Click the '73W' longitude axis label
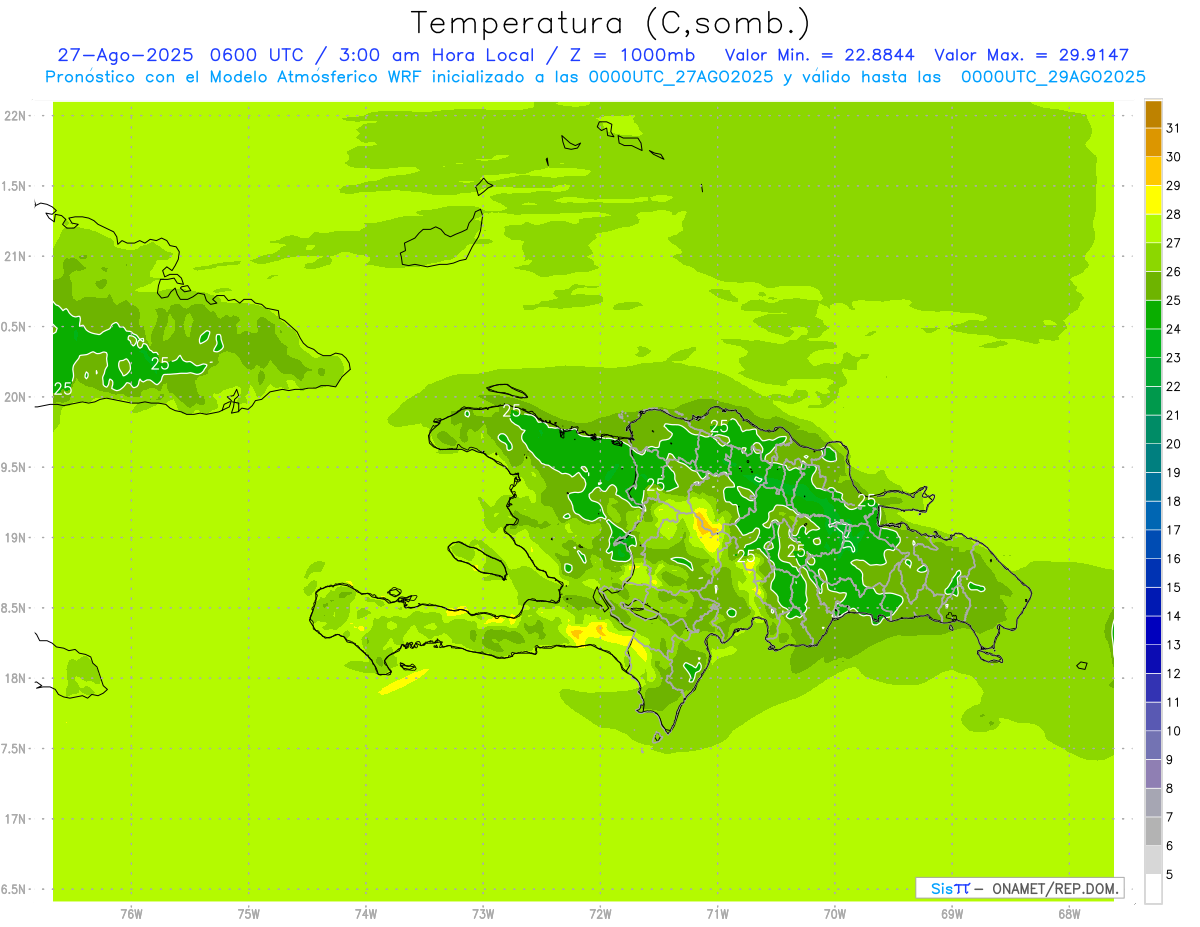 point(483,914)
